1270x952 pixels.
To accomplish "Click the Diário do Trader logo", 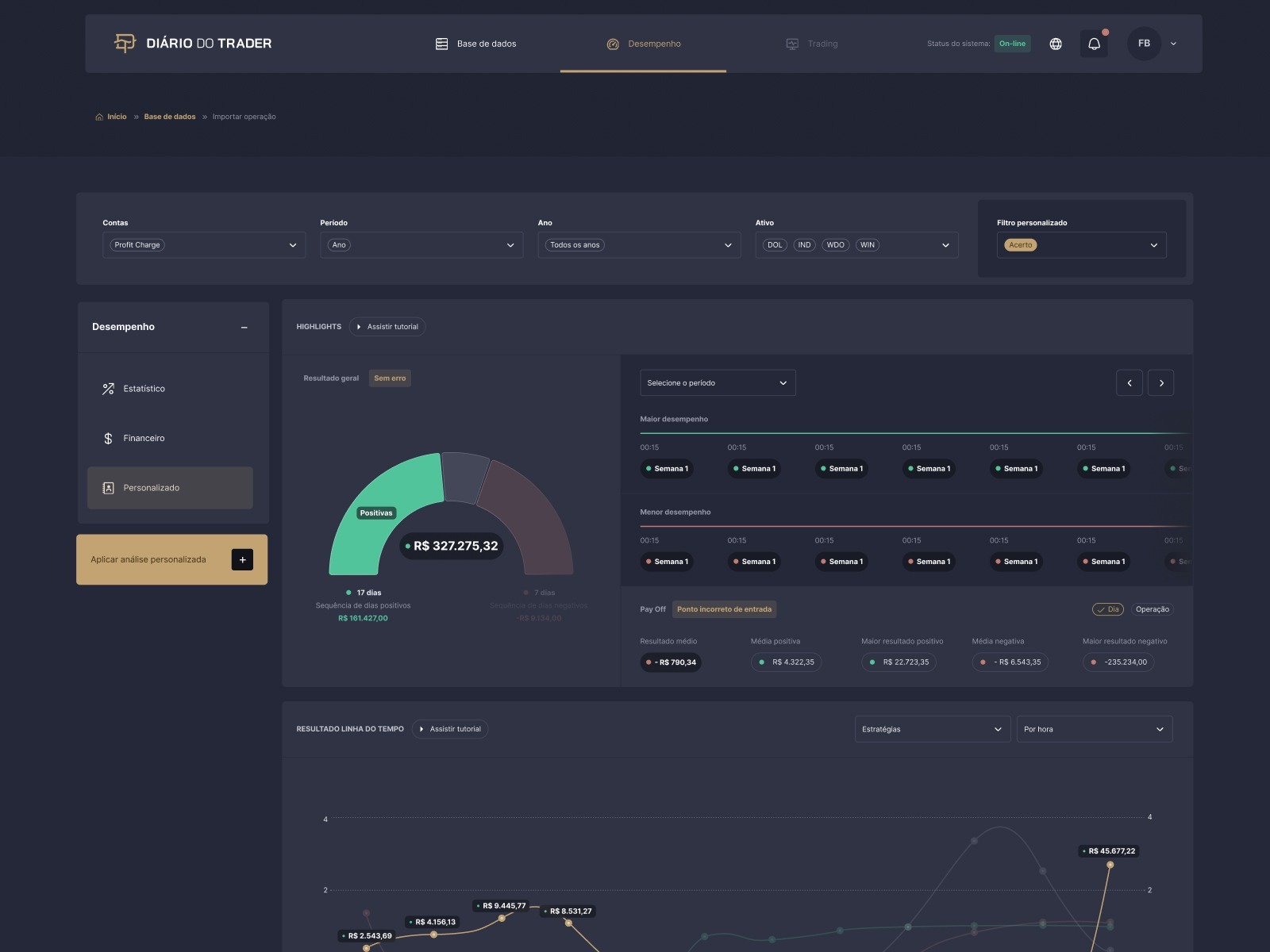I will 193,43.
